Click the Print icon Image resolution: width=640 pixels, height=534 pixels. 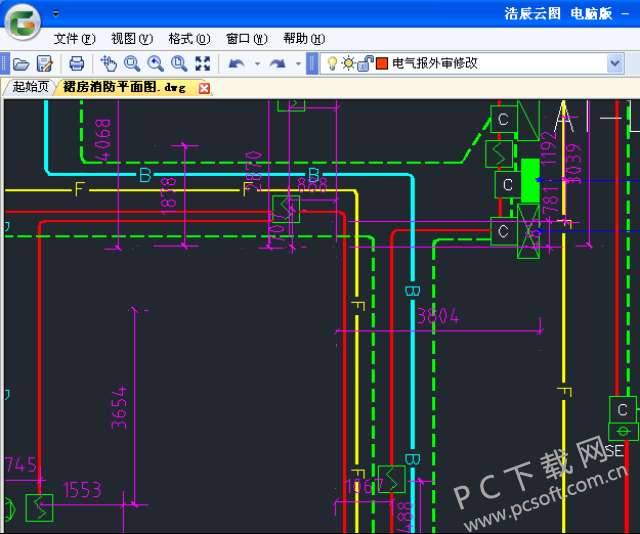[77, 63]
